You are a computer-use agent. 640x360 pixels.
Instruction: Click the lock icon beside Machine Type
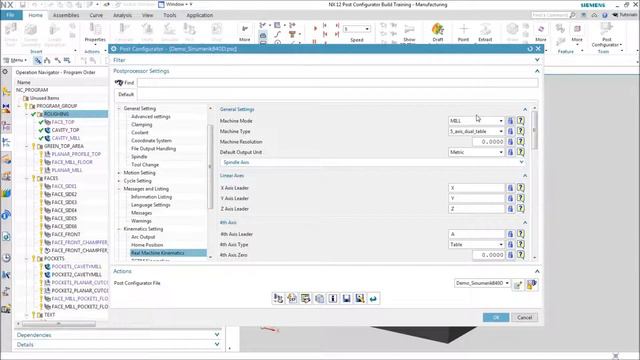click(x=510, y=131)
